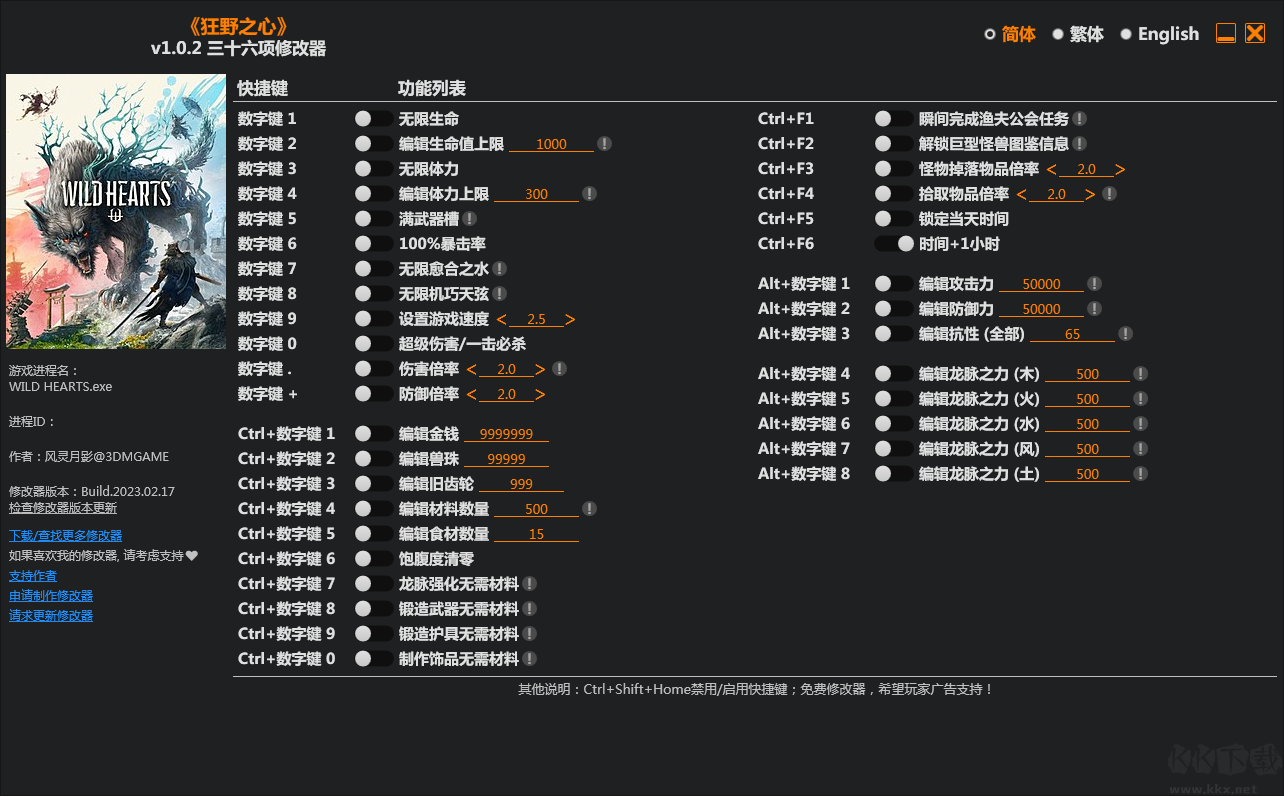Click 支持作者 link
The image size is (1284, 796).
(33, 576)
